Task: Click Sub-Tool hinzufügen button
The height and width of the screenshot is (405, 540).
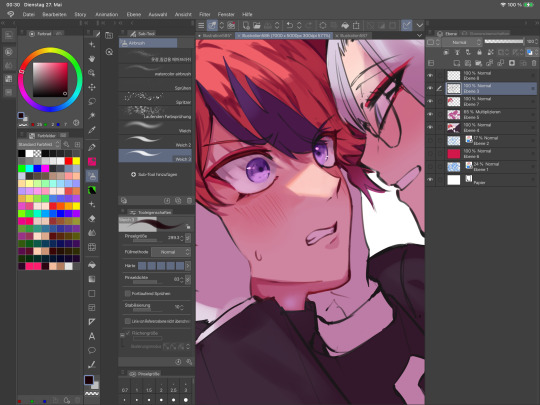Action: pos(154,175)
